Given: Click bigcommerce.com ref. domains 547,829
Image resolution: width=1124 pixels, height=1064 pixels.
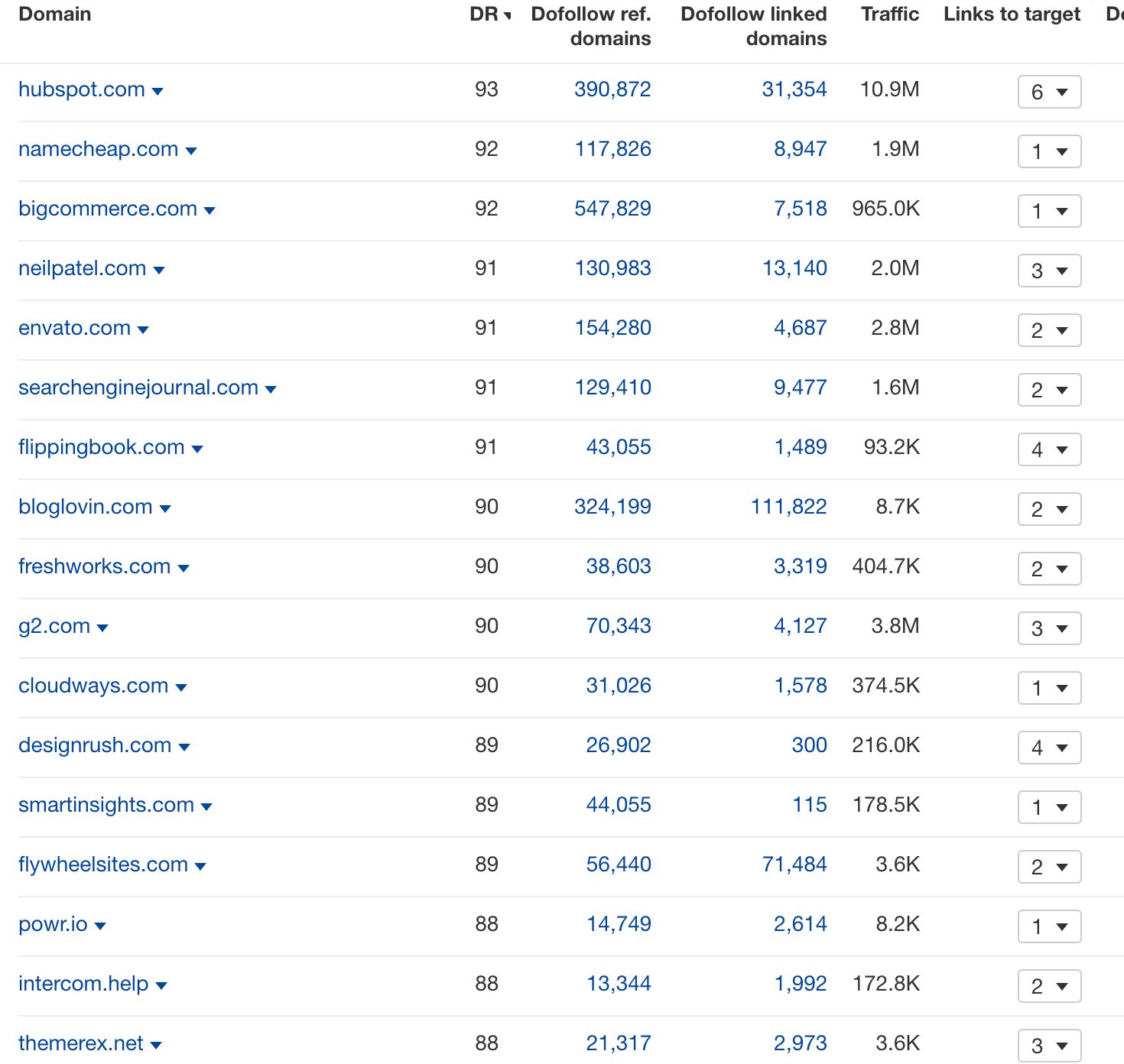Looking at the screenshot, I should [612, 209].
